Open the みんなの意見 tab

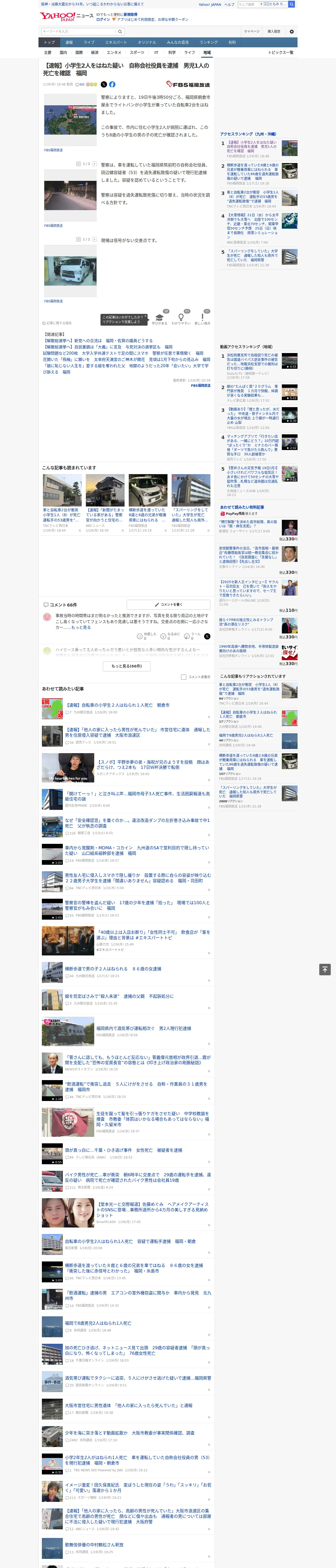[x=177, y=43]
